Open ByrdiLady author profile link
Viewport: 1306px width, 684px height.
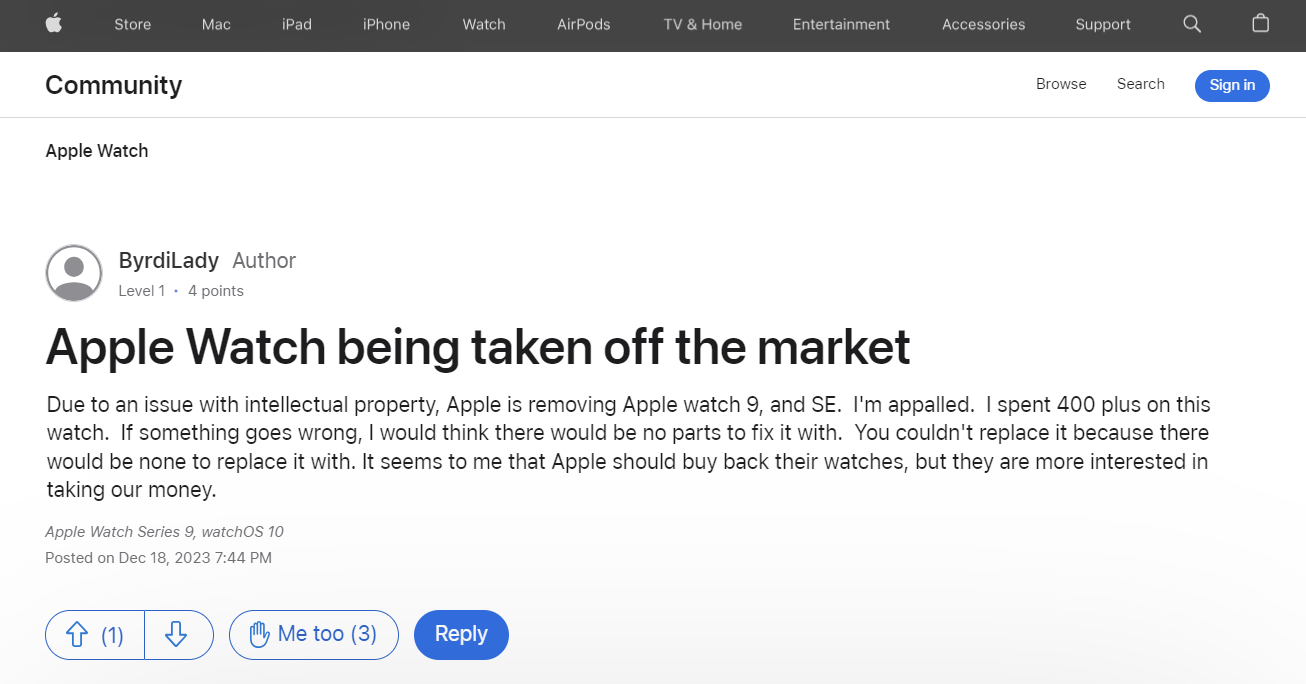coord(169,261)
